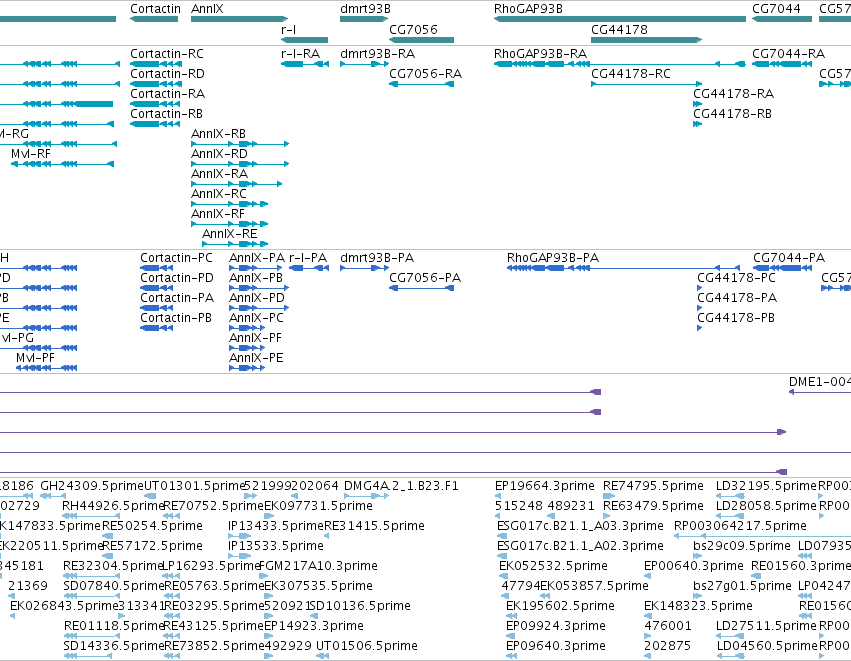Click the CG7044 gene label

(x=776, y=9)
